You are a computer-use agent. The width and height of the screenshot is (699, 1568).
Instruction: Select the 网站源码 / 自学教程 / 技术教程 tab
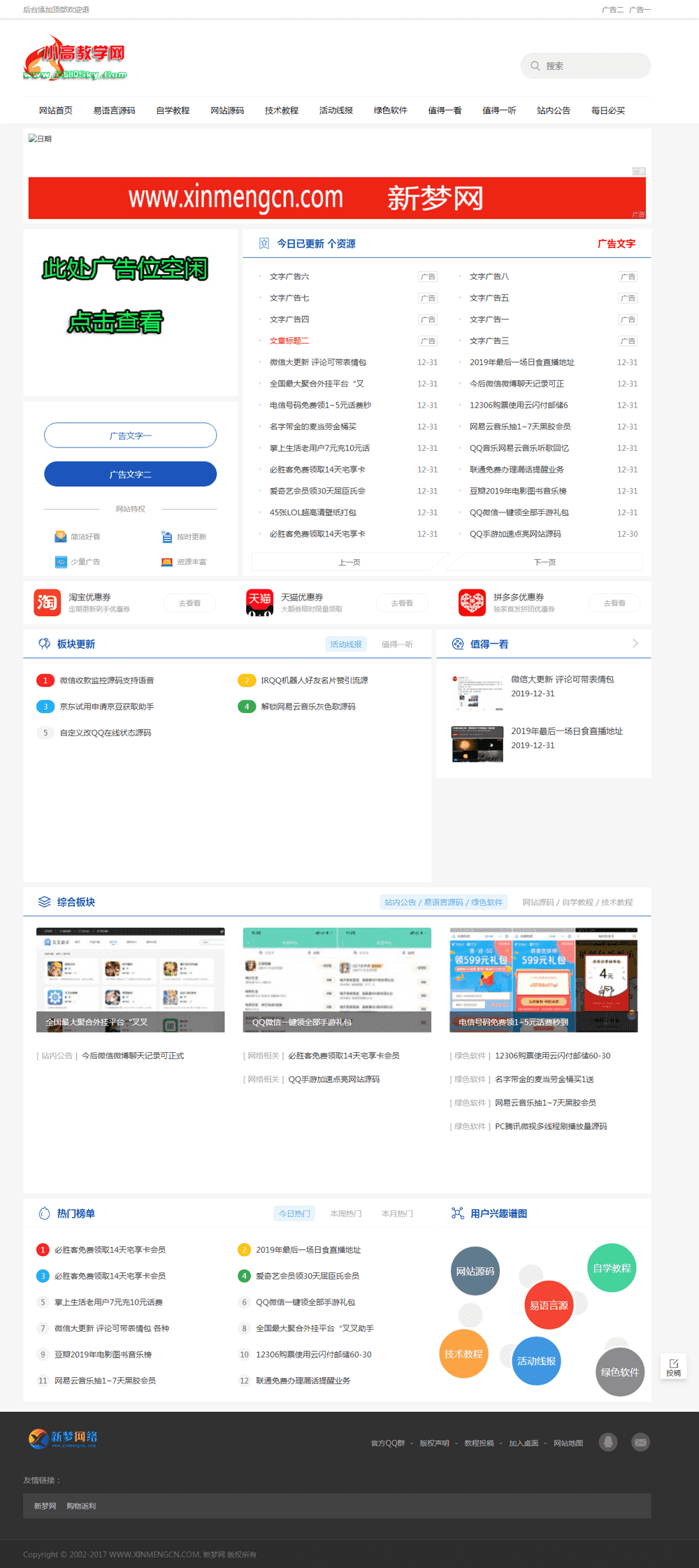[577, 902]
